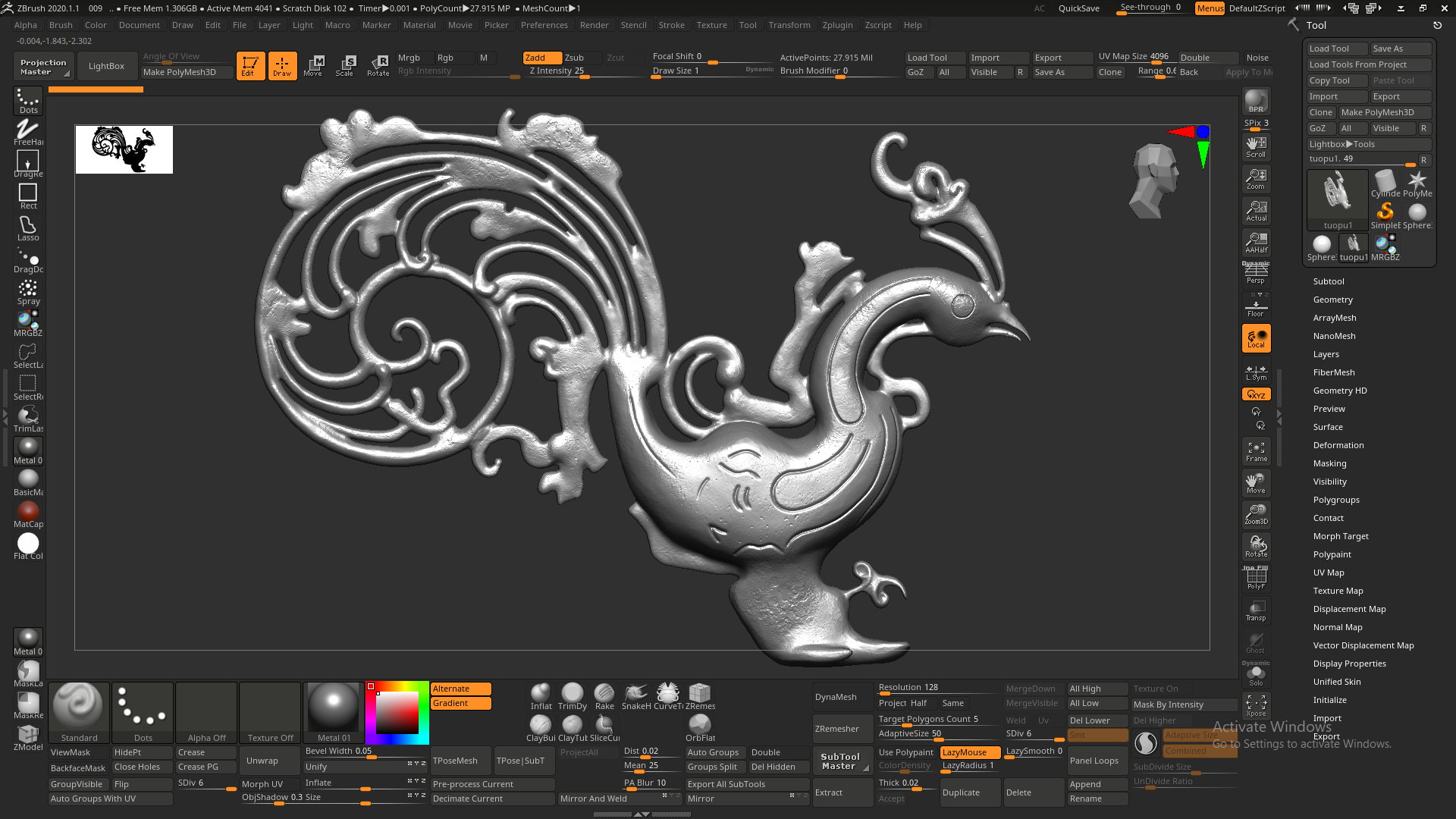Click the Frame view icon
This screenshot has width=1456, height=819.
click(x=1256, y=451)
